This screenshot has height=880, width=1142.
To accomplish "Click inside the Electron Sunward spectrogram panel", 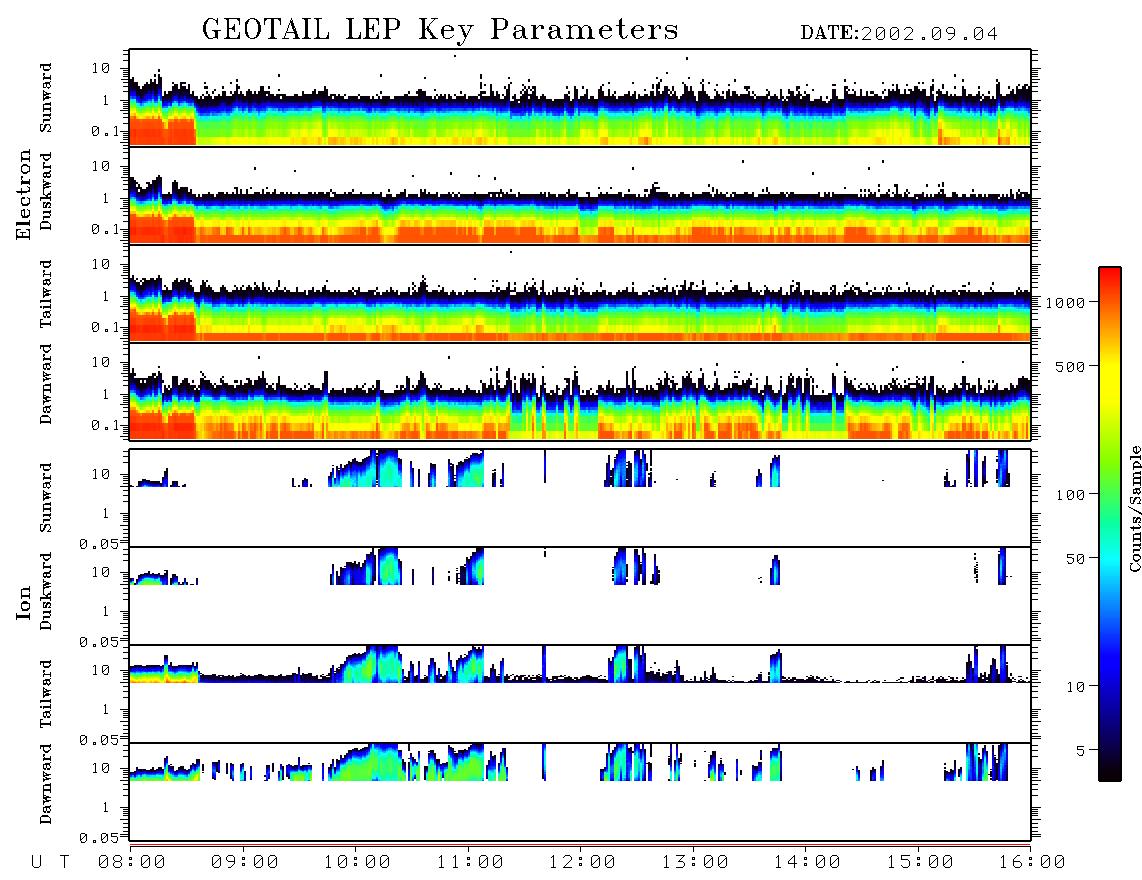I will pyautogui.click(x=580, y=98).
